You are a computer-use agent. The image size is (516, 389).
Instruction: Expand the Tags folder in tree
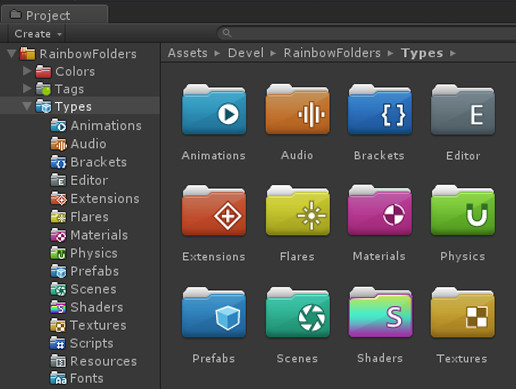coord(27,89)
